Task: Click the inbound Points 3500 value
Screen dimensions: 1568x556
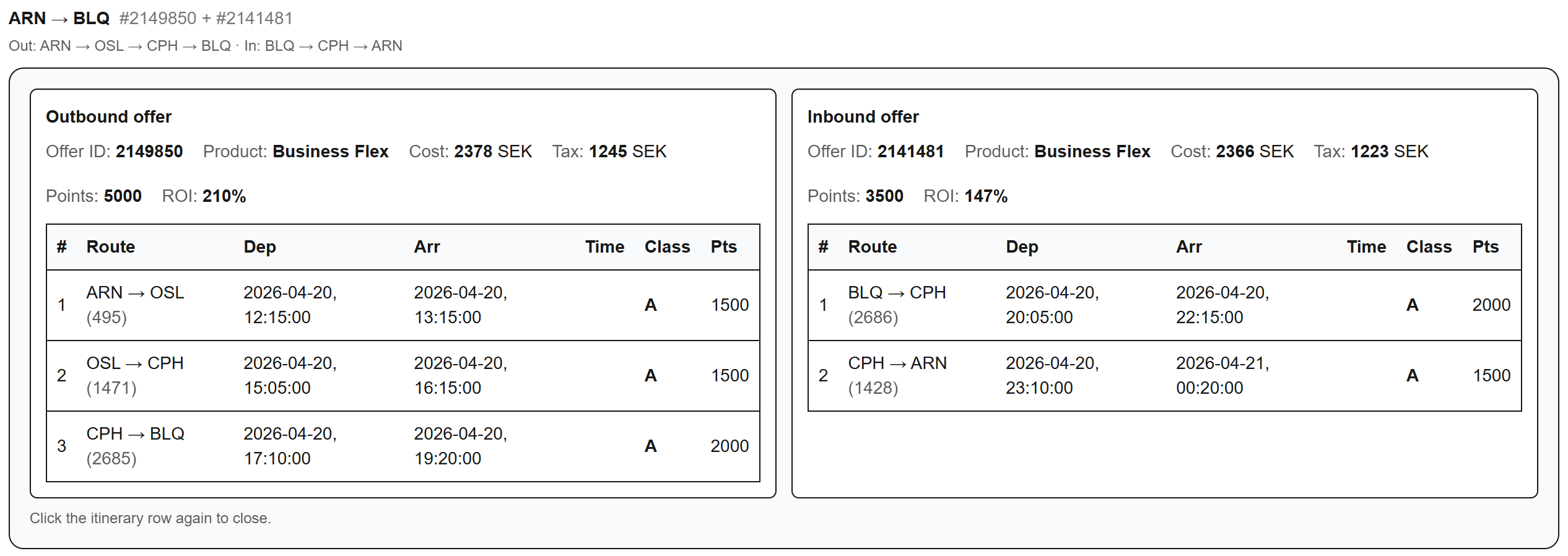Action: tap(884, 196)
